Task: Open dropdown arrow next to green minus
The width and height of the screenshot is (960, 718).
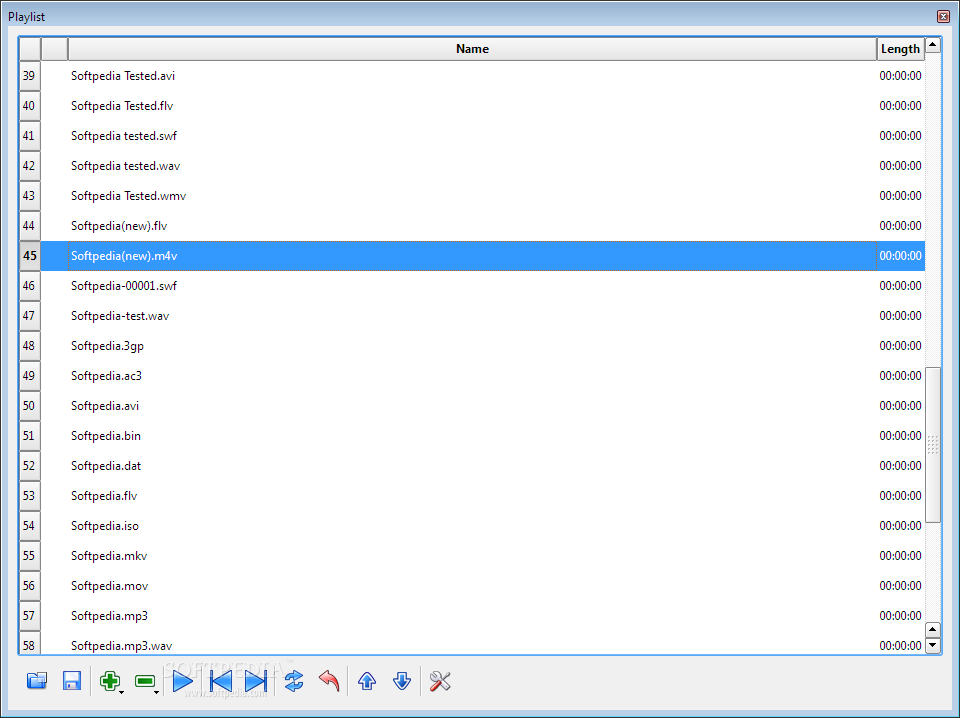Action: pyautogui.click(x=157, y=692)
